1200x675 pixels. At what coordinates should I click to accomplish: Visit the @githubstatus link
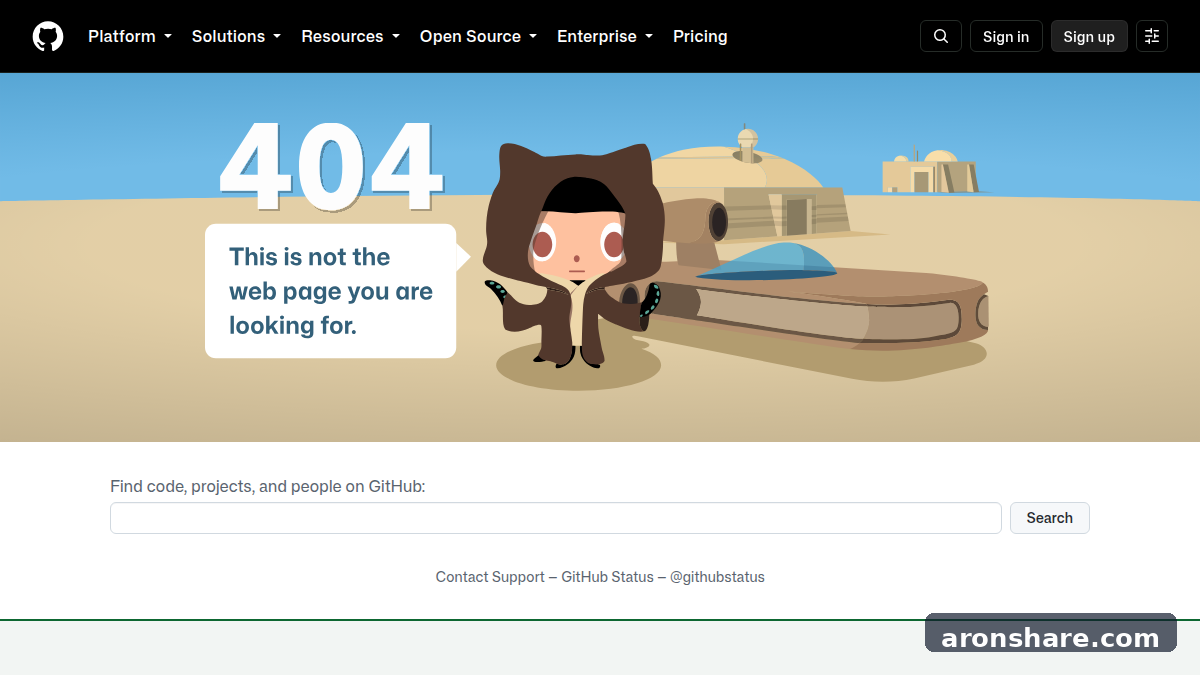click(717, 577)
